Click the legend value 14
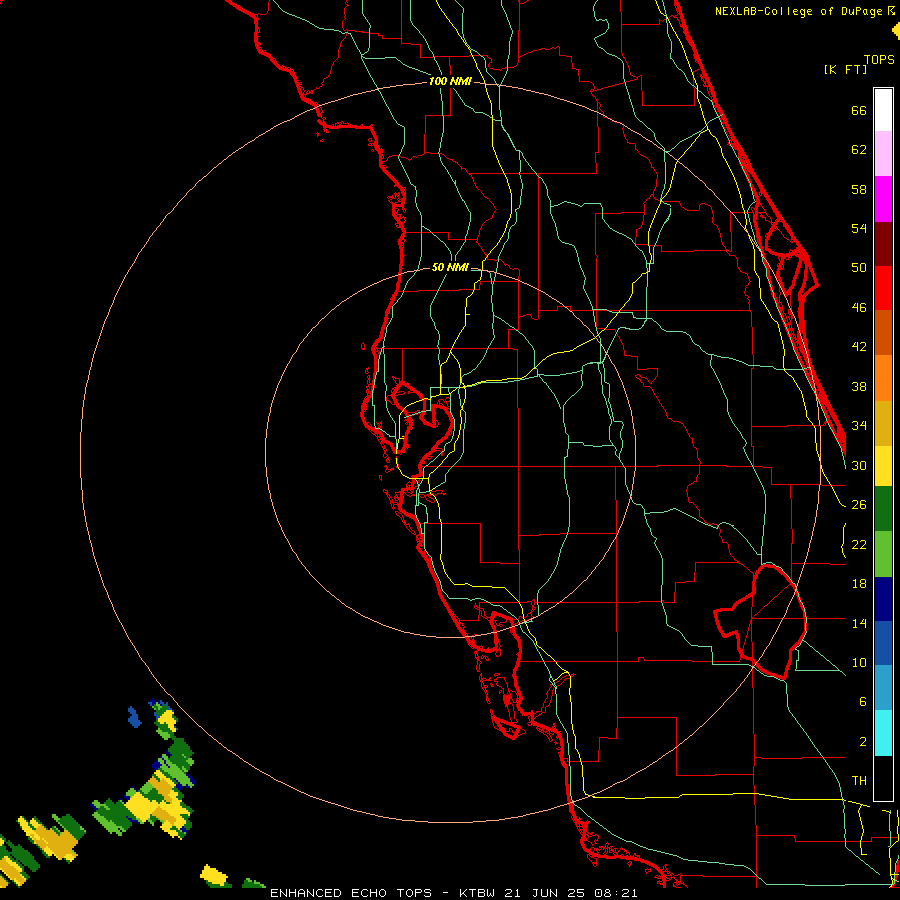900x900 pixels. pos(859,623)
